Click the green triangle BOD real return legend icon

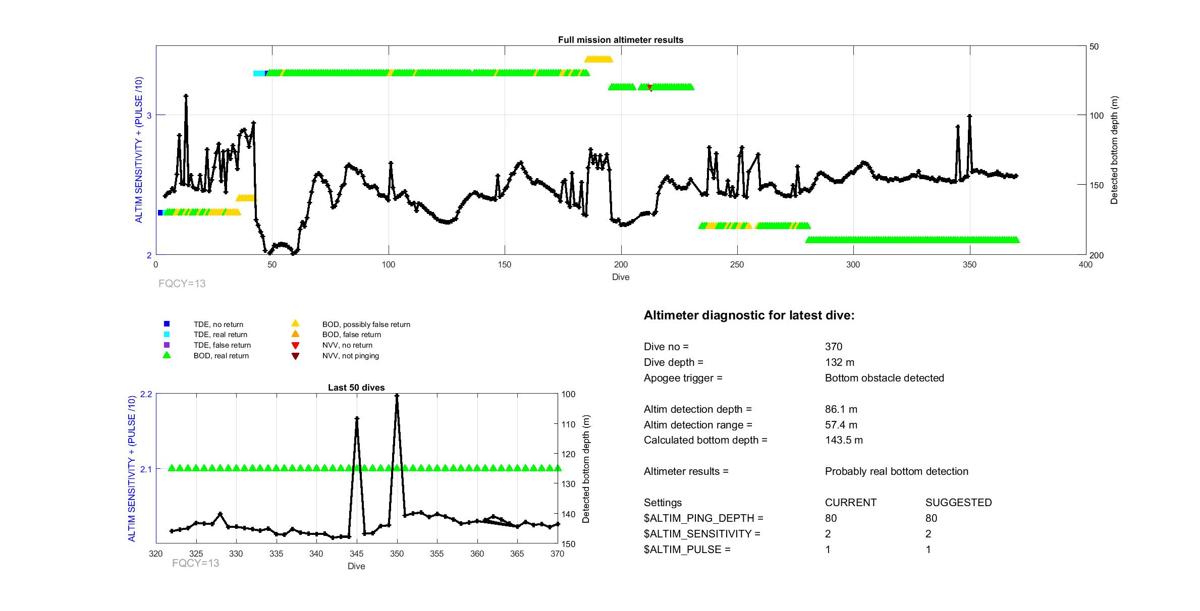pos(167,355)
